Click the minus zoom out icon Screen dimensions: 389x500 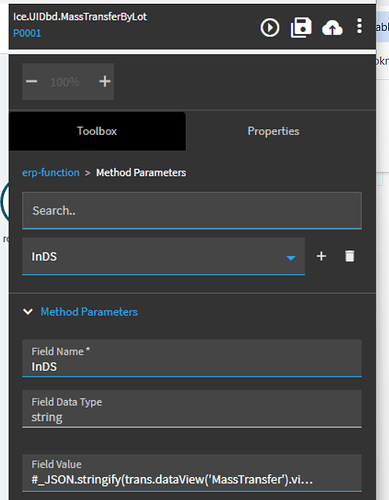[x=32, y=81]
